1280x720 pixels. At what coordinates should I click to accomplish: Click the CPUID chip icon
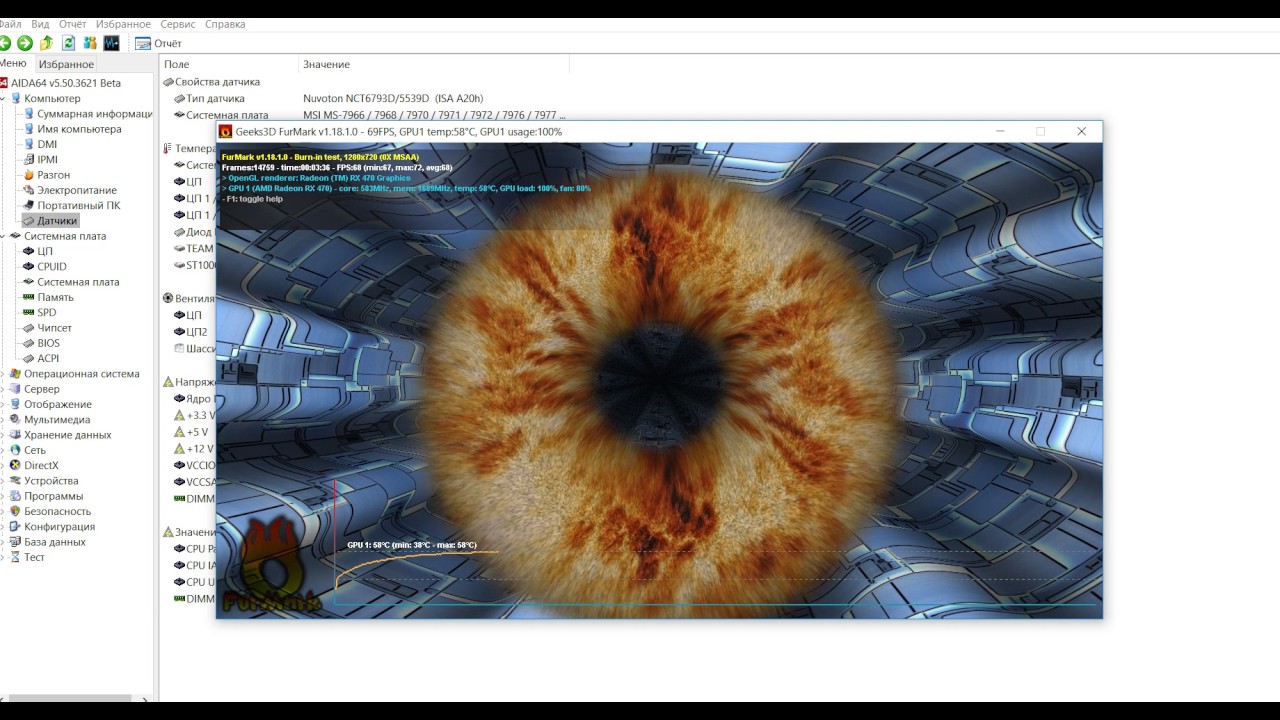pos(28,267)
